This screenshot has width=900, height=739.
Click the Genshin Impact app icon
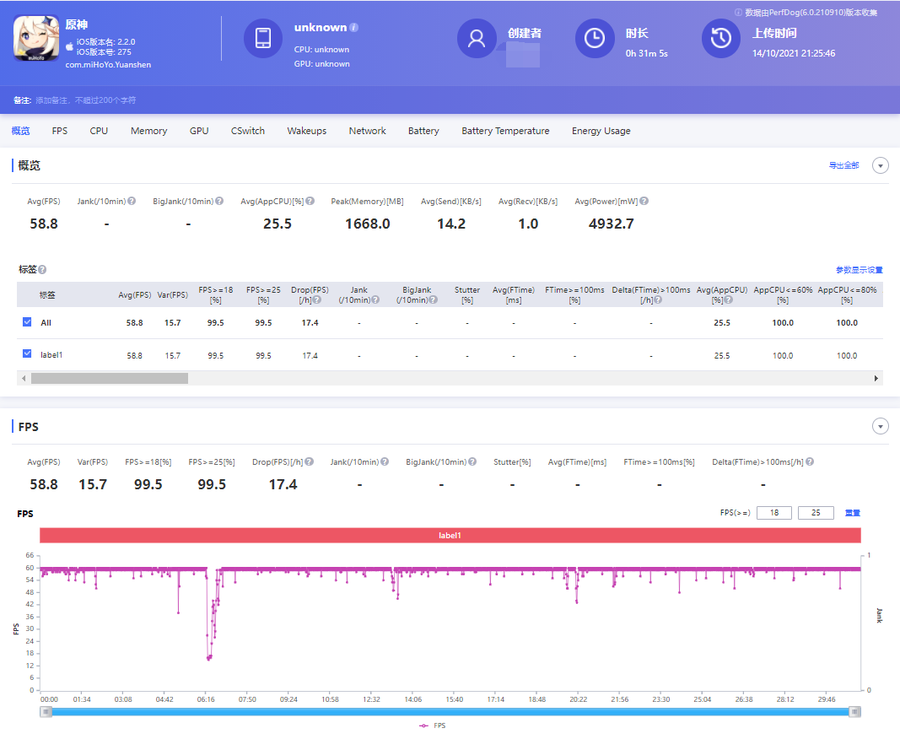(36, 38)
